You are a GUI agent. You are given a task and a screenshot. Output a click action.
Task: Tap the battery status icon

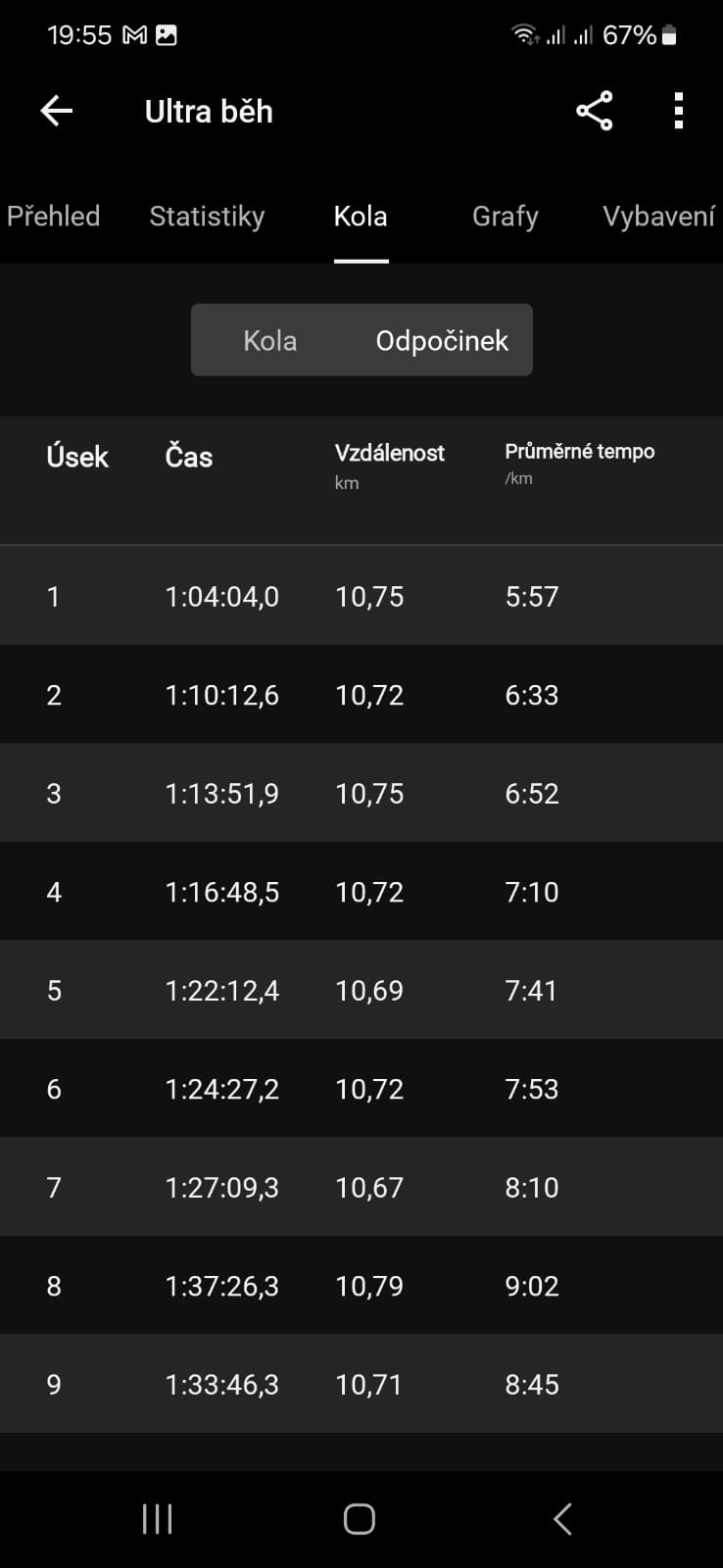pos(670,35)
